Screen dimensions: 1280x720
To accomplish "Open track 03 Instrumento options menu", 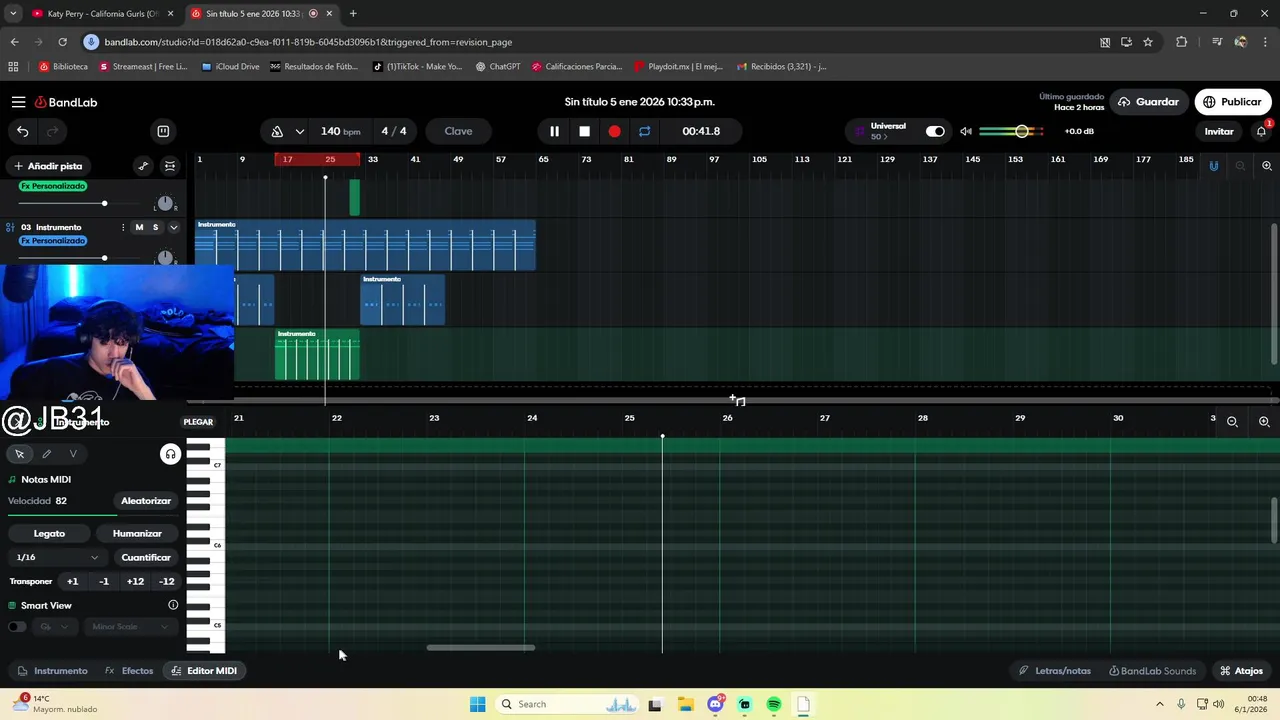I will (123, 227).
